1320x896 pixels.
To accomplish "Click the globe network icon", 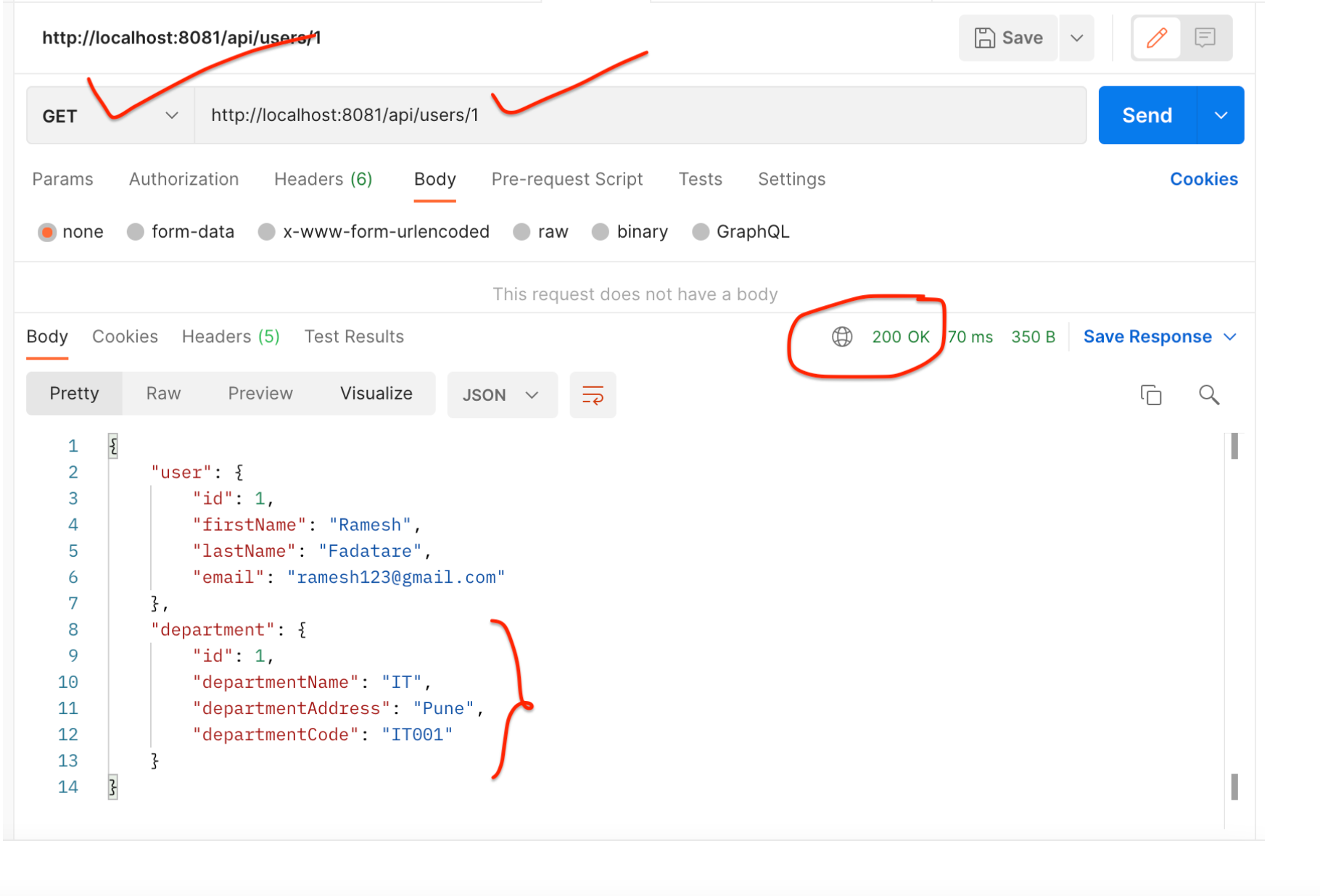I will 841,336.
